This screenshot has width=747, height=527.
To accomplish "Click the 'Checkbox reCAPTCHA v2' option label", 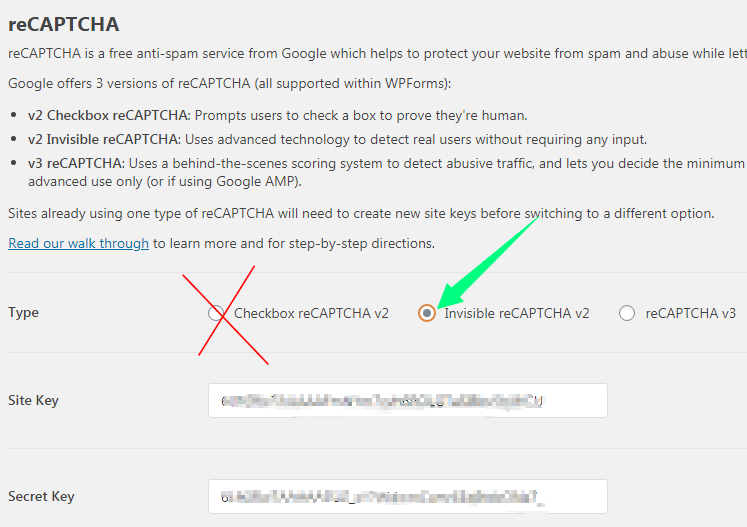I will [x=311, y=313].
